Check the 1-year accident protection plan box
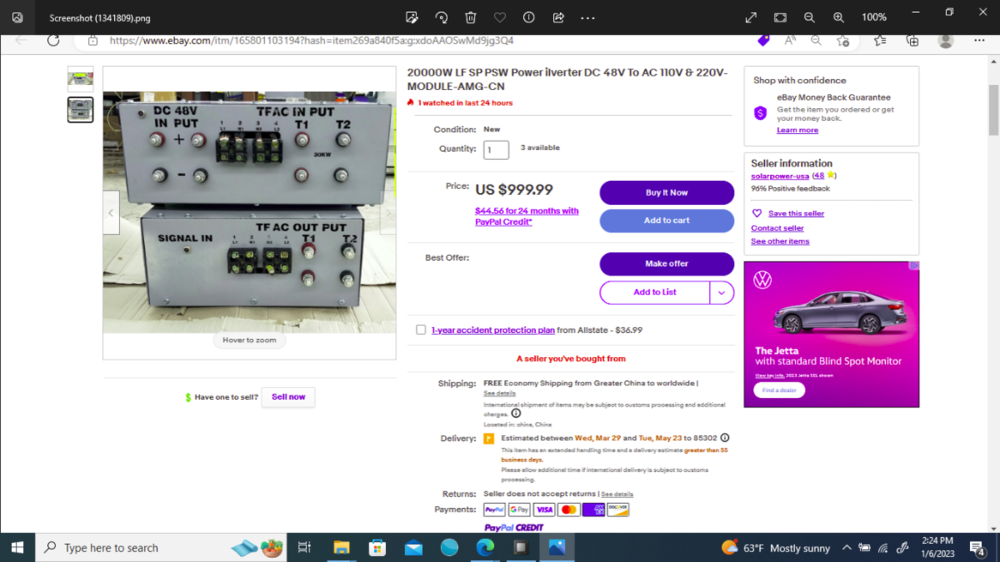The height and width of the screenshot is (562, 1000). point(421,330)
